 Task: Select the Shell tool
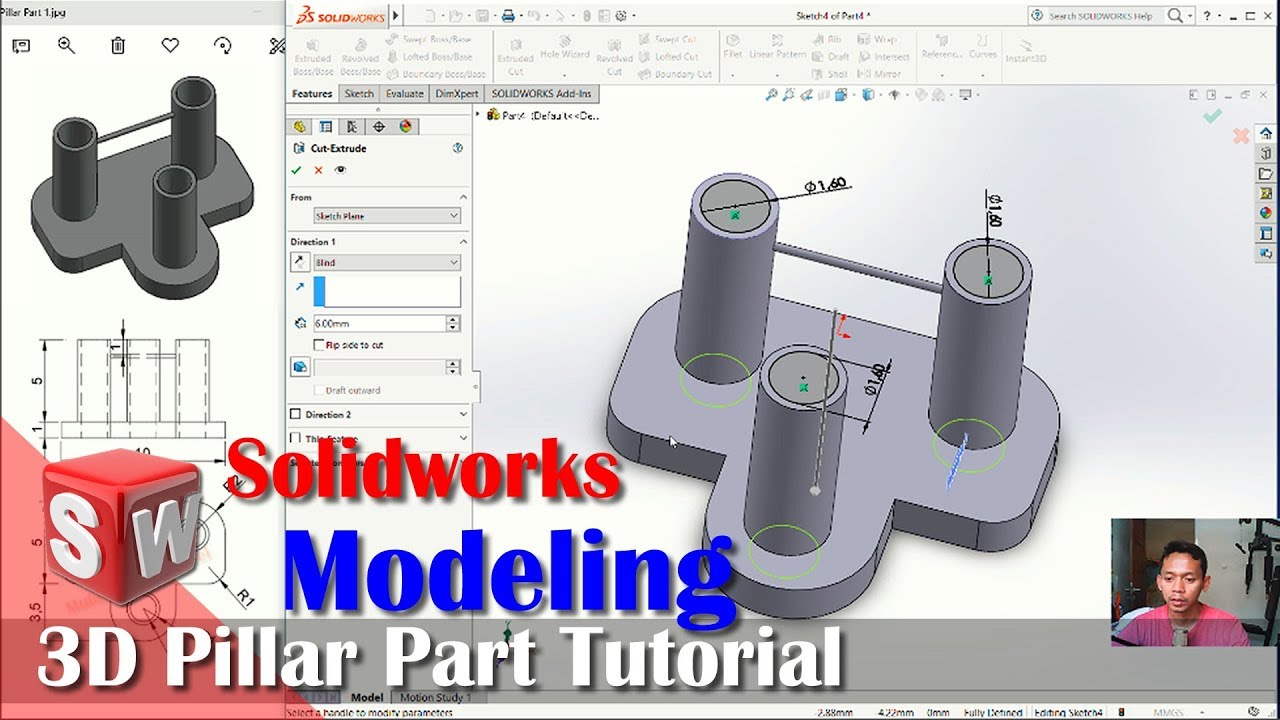coord(830,74)
